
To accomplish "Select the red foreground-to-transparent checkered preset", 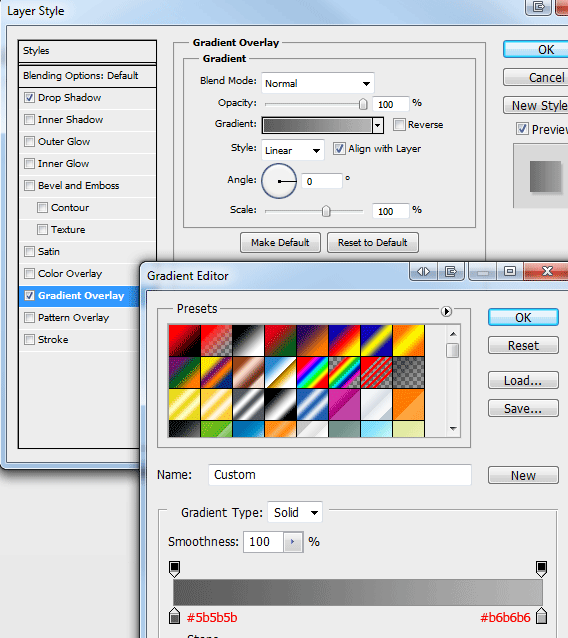I will coord(216,341).
